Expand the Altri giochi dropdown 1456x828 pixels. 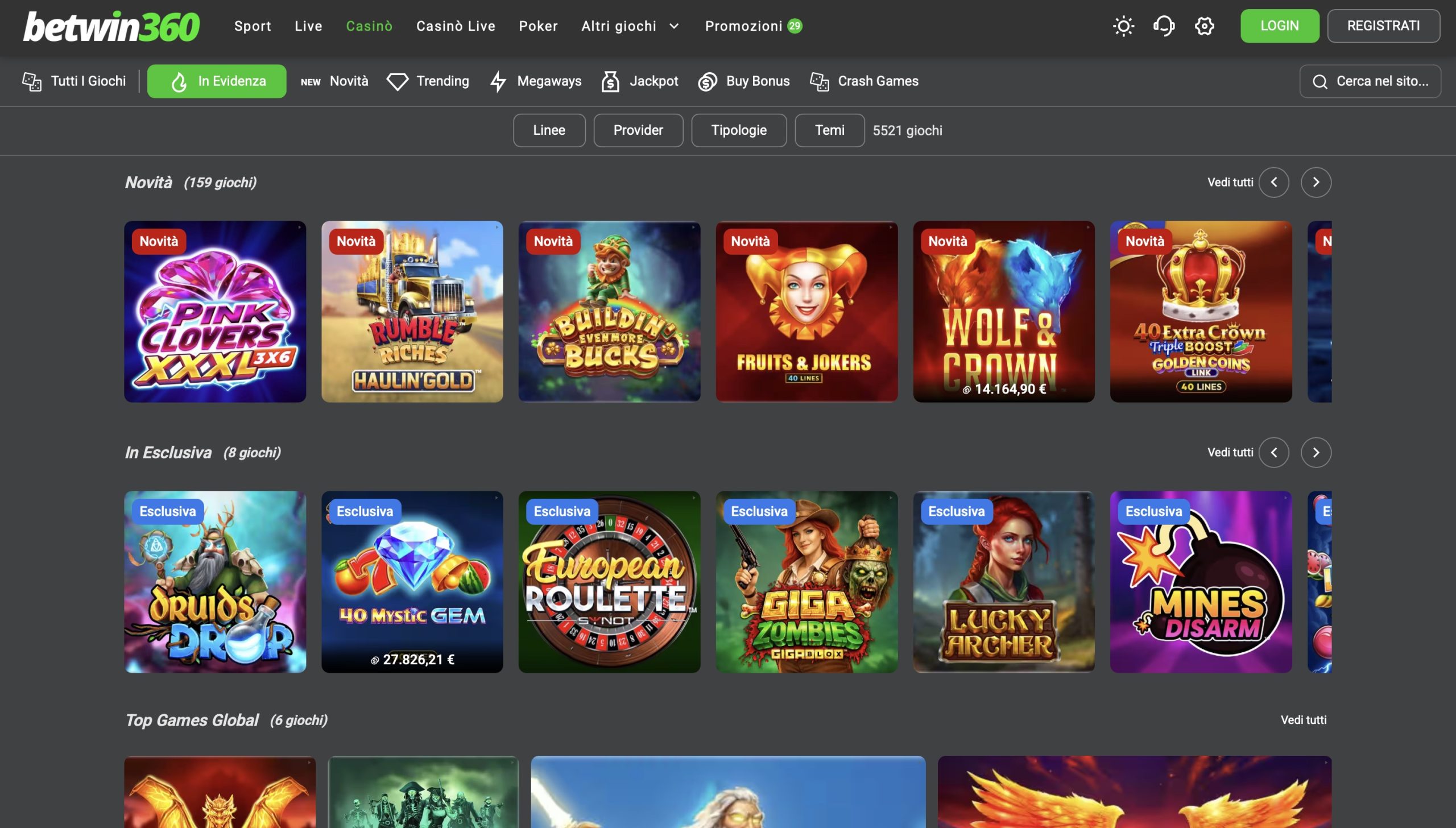click(x=630, y=26)
